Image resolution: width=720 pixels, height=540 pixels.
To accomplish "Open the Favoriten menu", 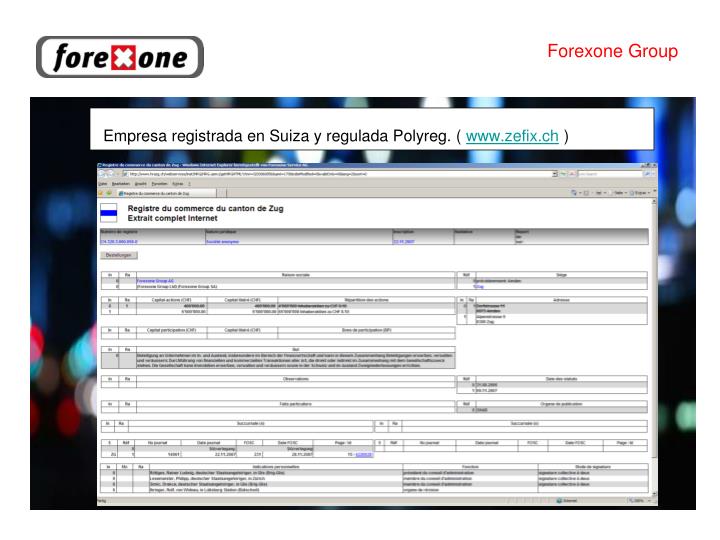I will [x=159, y=184].
